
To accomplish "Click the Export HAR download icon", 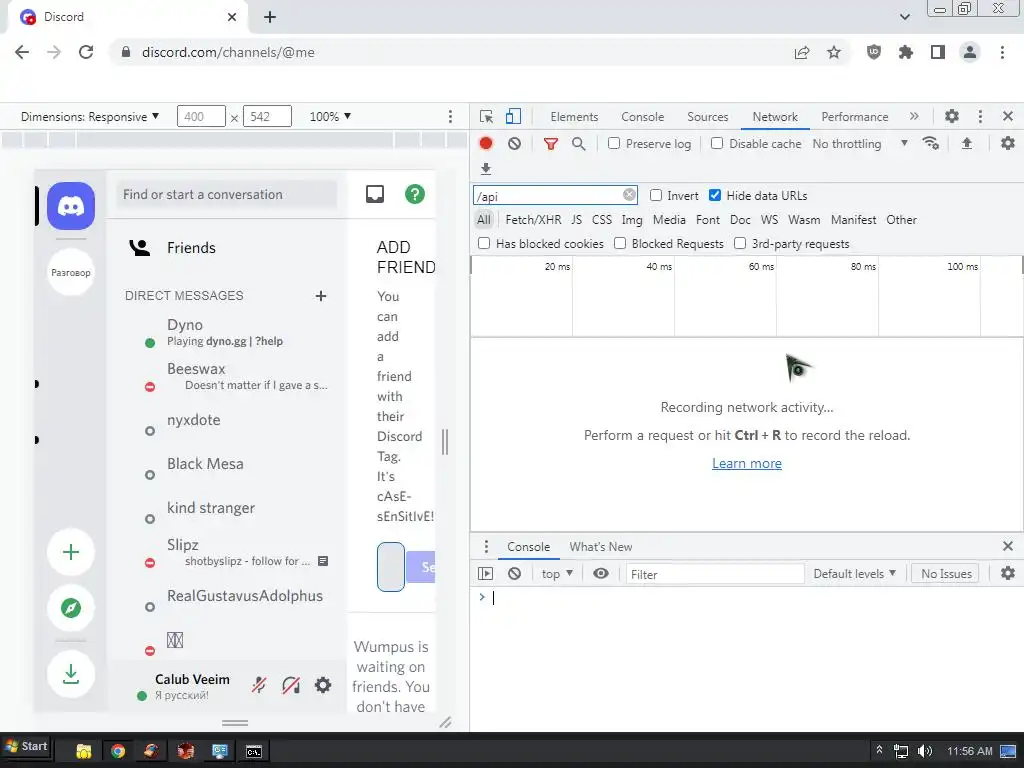I will pyautogui.click(x=486, y=169).
